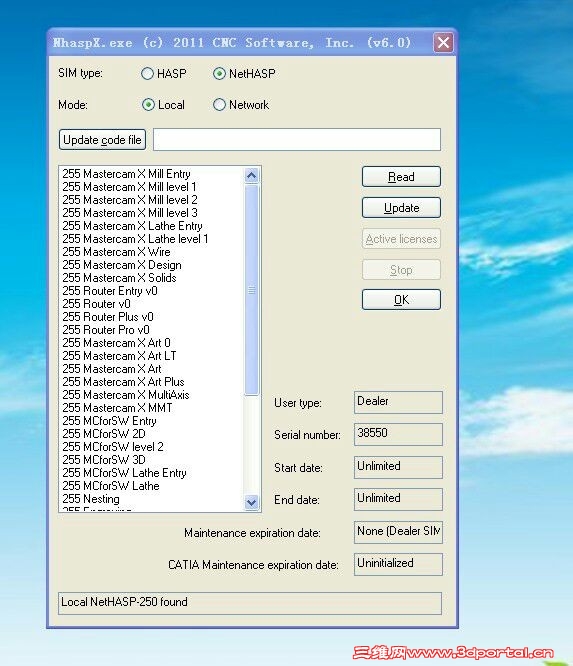Click the End date Unlimited field
The width and height of the screenshot is (573, 666).
398,499
